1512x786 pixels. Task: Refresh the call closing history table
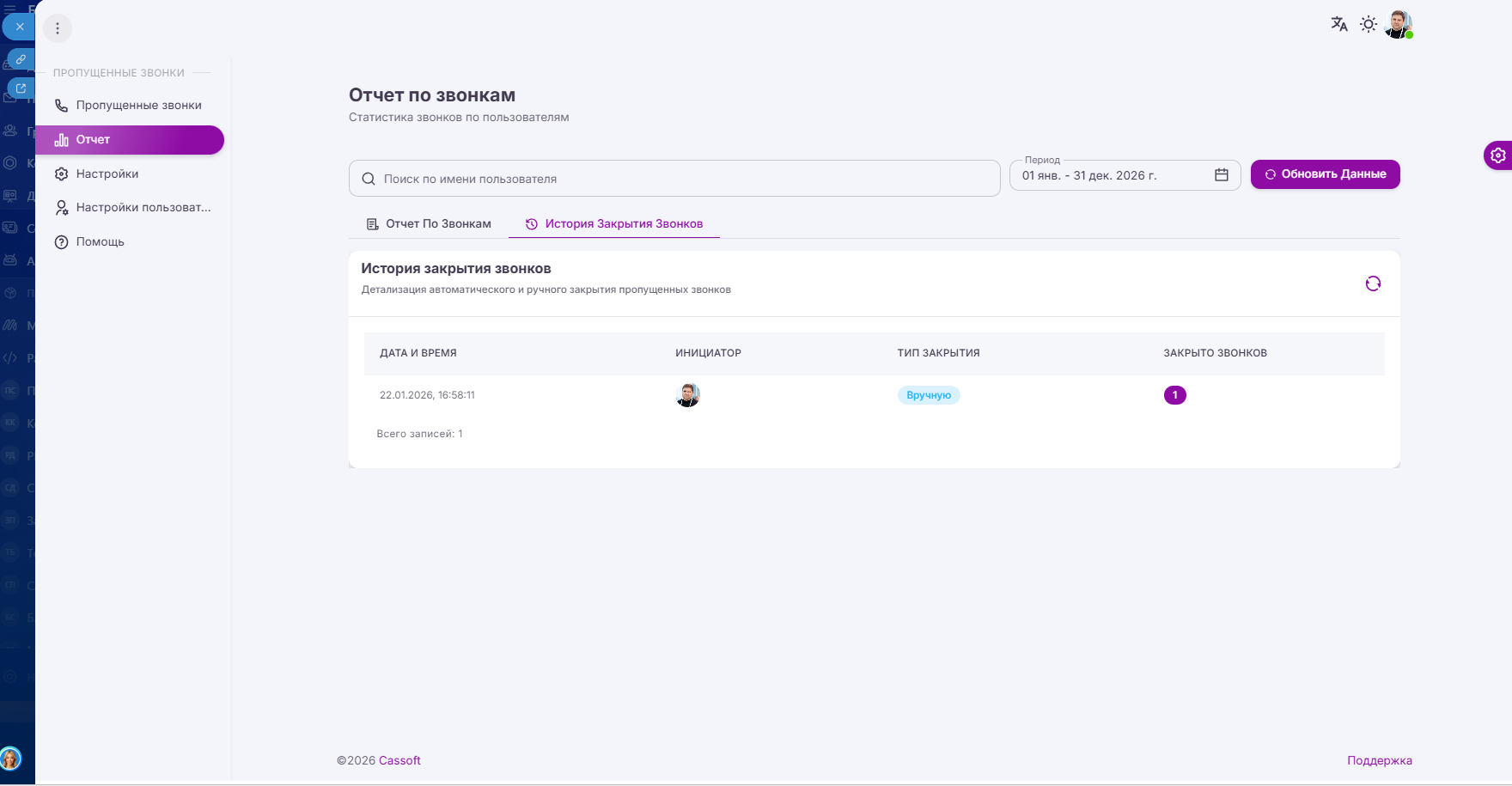point(1373,283)
